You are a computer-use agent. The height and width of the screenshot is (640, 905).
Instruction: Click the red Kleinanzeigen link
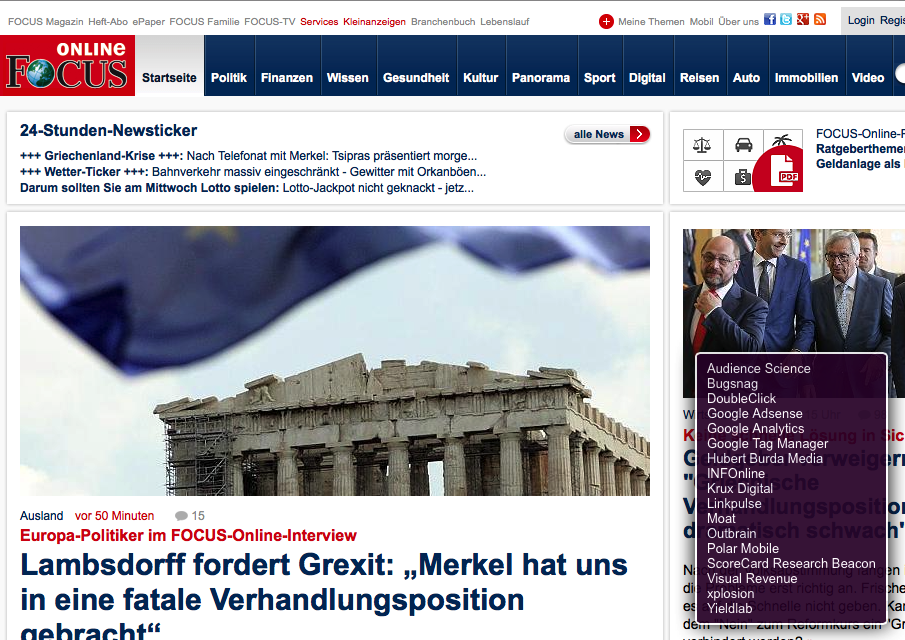click(375, 22)
